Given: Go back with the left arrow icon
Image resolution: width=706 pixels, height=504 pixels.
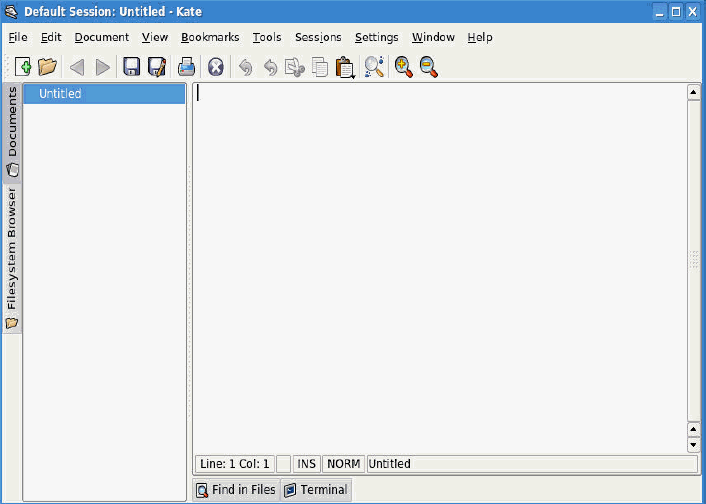Looking at the screenshot, I should tap(77, 68).
